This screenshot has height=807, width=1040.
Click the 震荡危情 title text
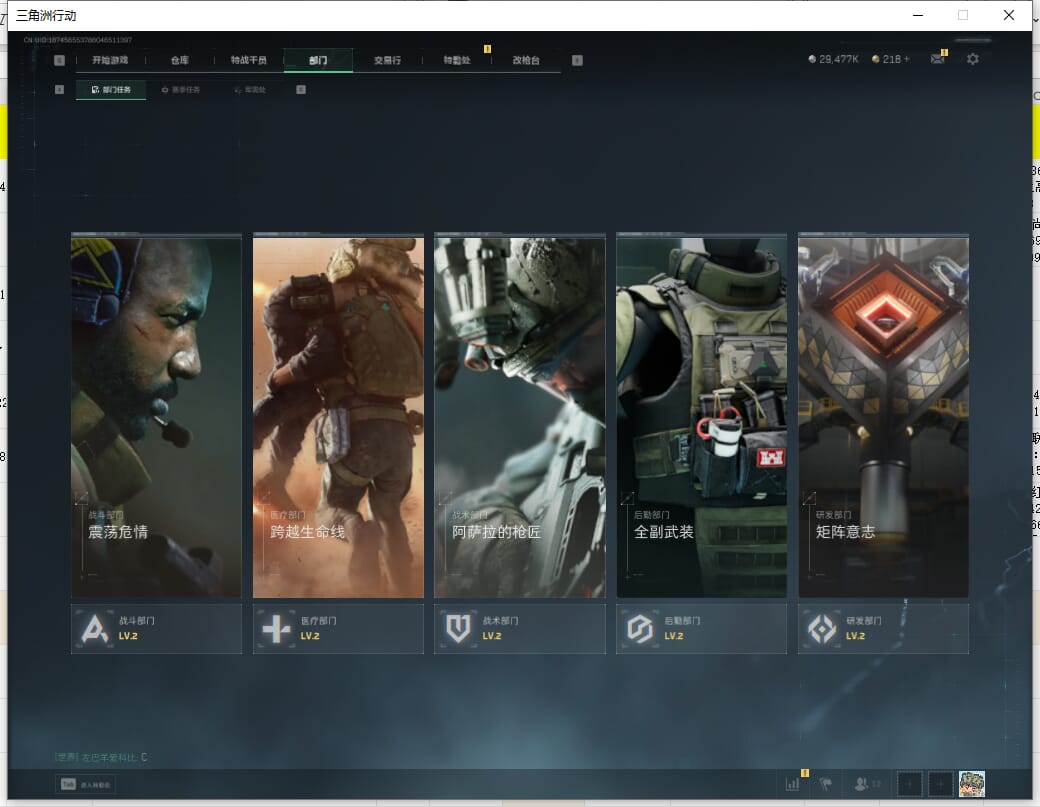(118, 532)
